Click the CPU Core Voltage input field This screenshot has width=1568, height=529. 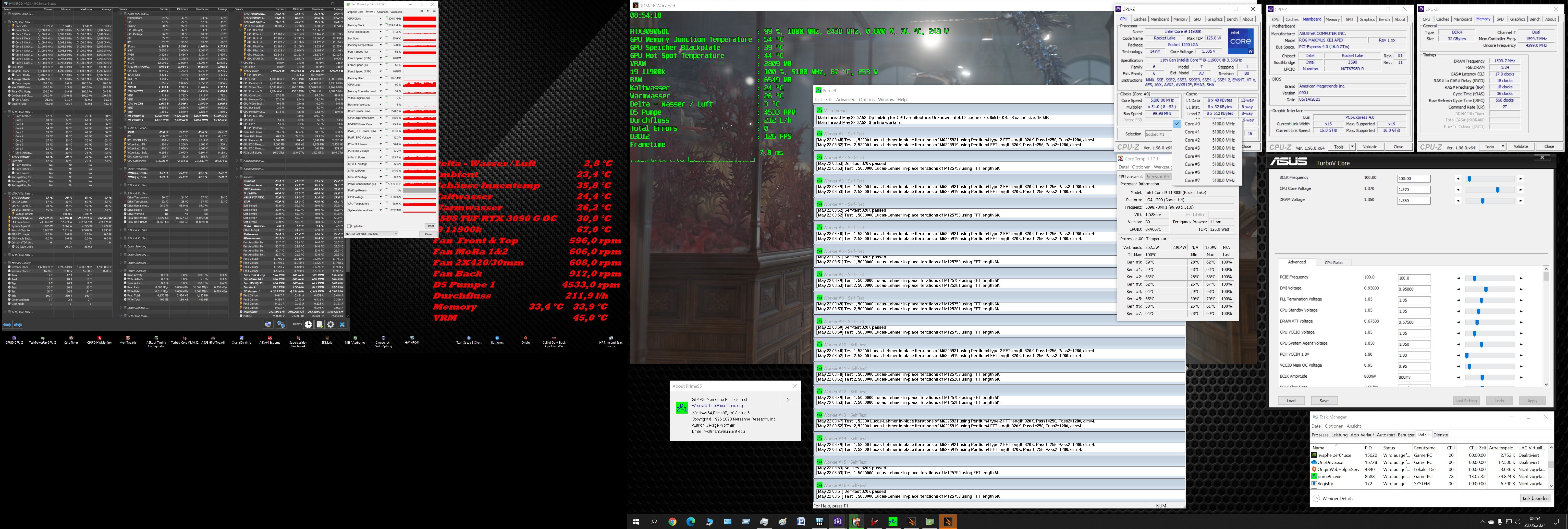click(x=1413, y=190)
